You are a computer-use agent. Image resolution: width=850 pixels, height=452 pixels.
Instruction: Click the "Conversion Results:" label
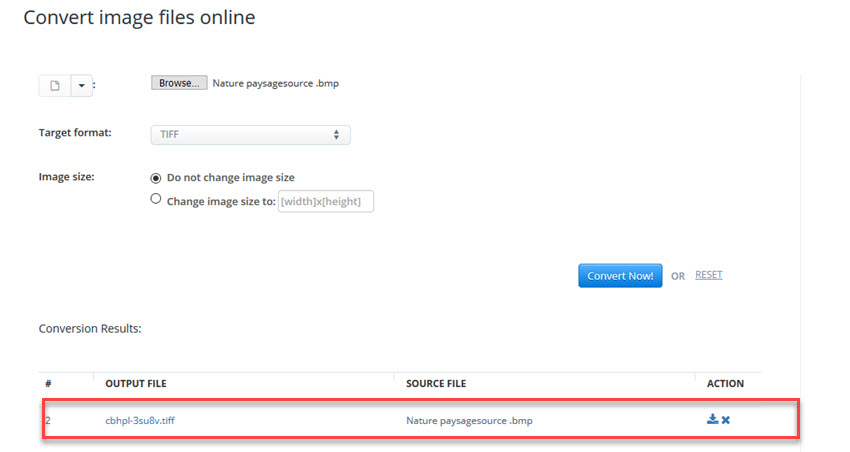tap(90, 328)
